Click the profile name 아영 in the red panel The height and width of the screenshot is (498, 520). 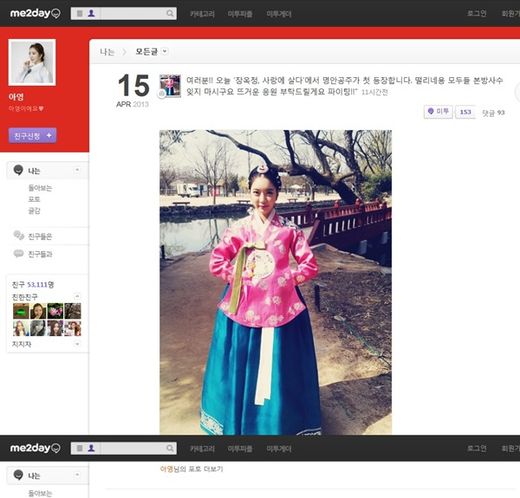tap(16, 97)
